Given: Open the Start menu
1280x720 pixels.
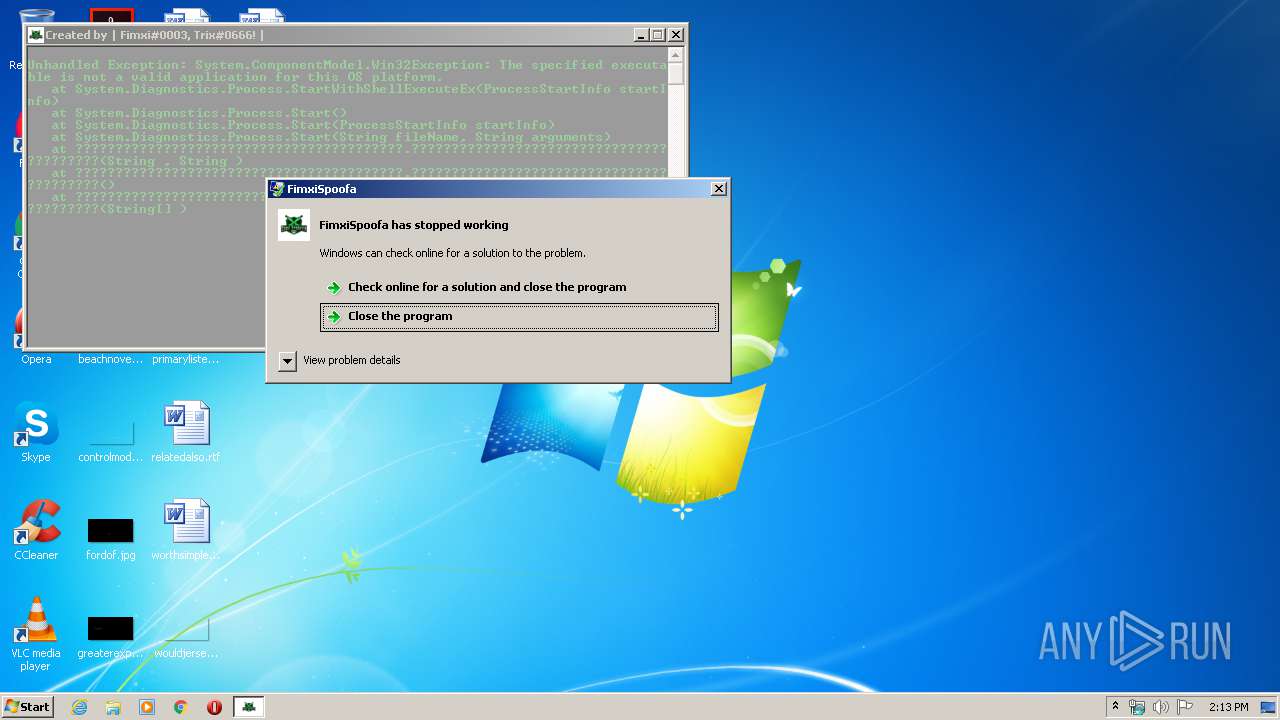Looking at the screenshot, I should click(27, 707).
